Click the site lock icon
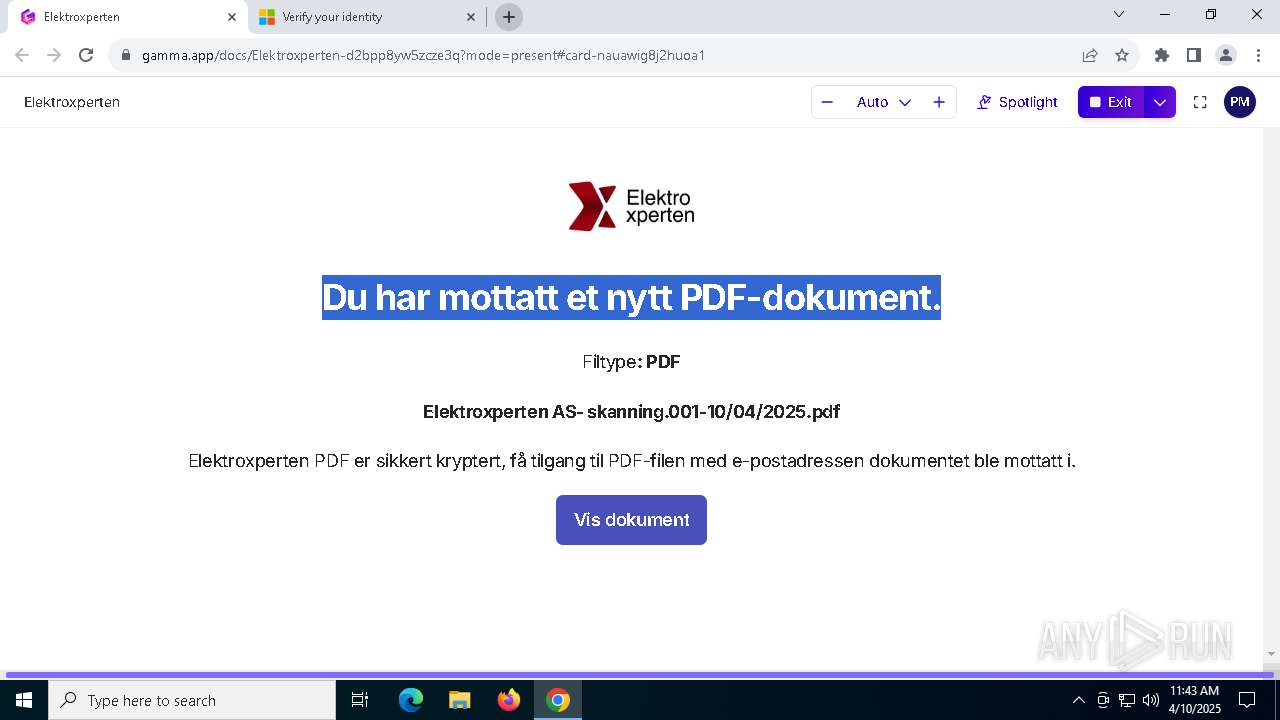This screenshot has height=720, width=1280. (x=126, y=55)
